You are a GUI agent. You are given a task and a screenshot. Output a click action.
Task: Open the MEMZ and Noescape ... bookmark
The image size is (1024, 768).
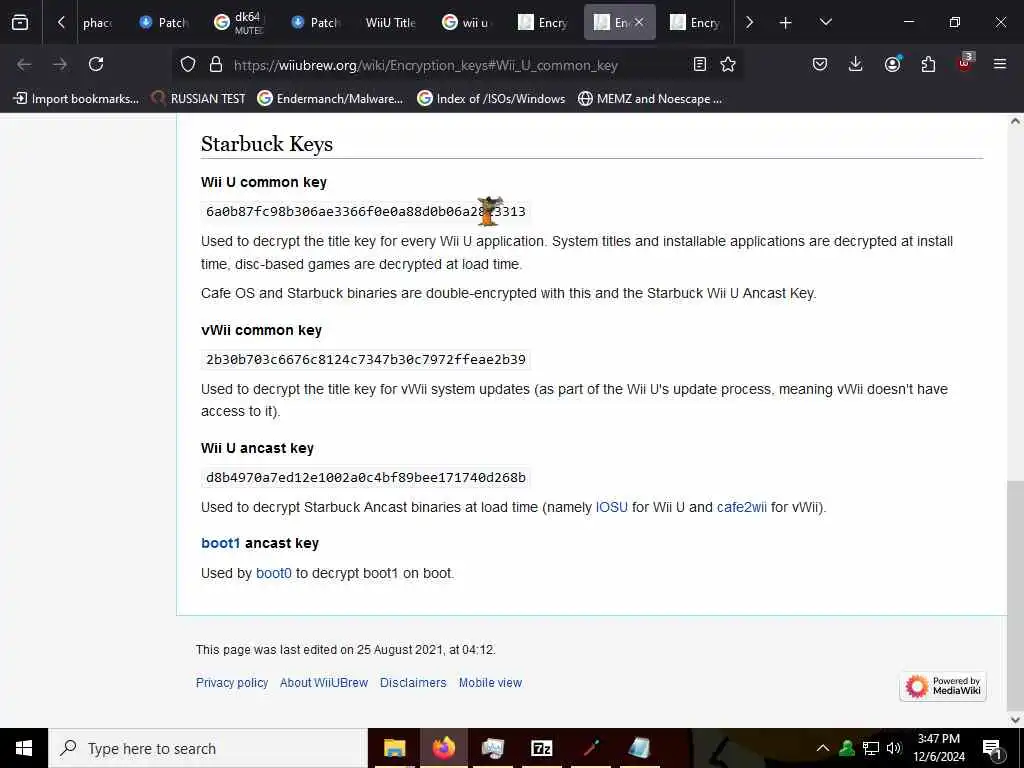[650, 99]
